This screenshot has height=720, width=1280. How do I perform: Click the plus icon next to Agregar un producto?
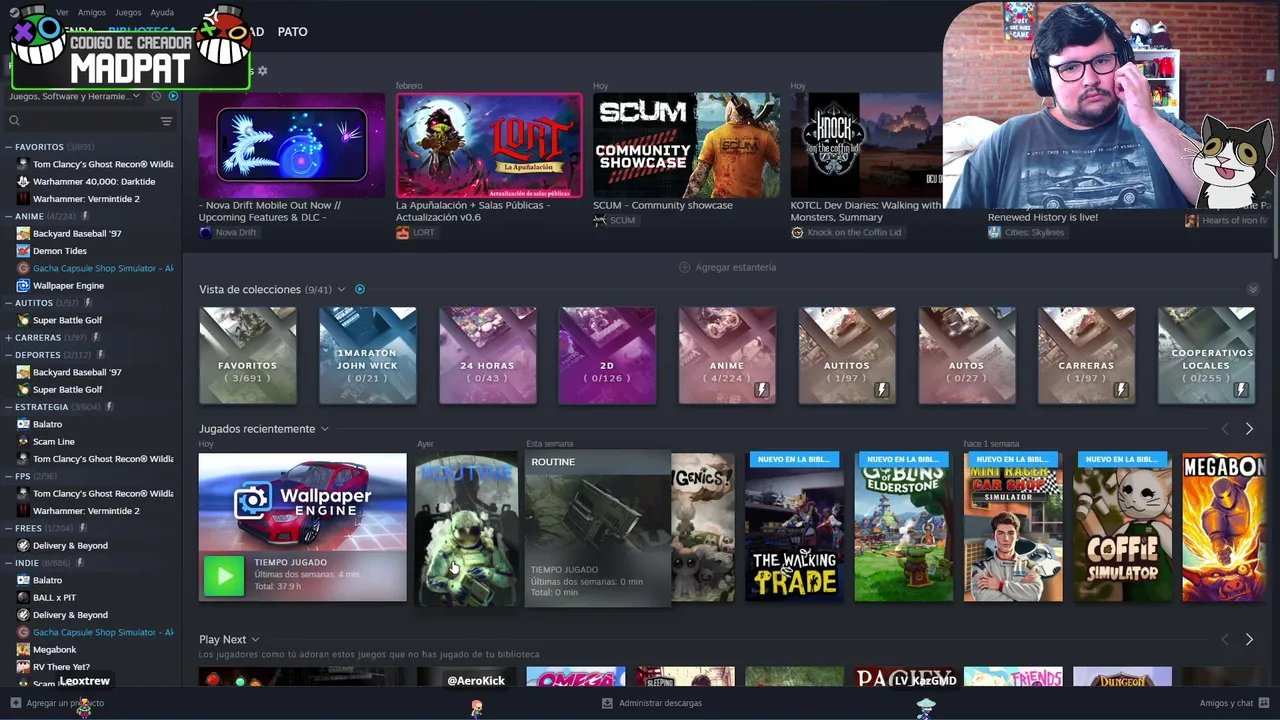pos(15,703)
